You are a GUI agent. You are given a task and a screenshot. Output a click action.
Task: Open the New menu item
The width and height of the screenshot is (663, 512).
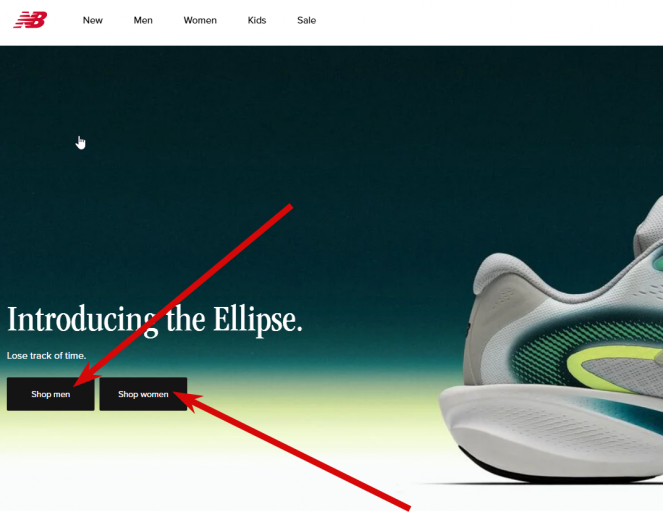pos(93,20)
